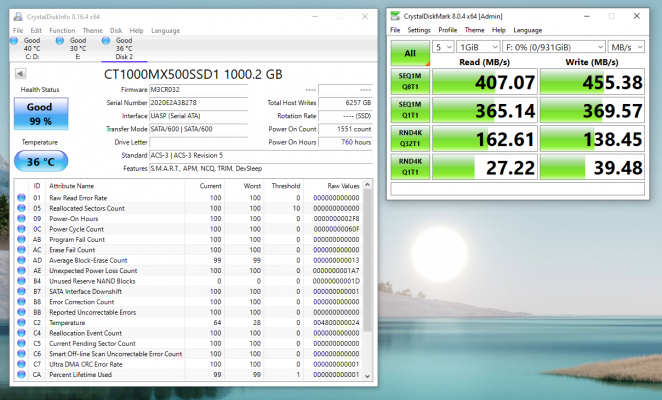This screenshot has height=400, width=662.
Task: Click the Threshold column header
Action: [x=286, y=186]
